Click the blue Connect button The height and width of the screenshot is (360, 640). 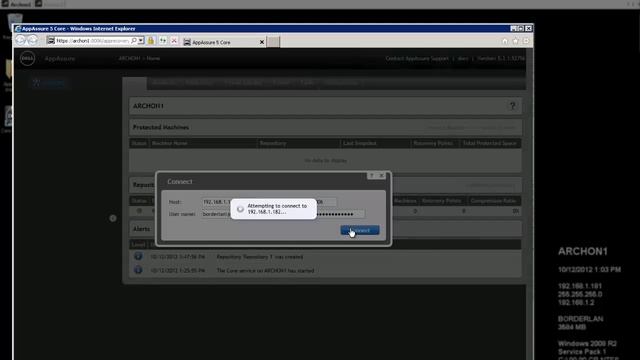[360, 231]
